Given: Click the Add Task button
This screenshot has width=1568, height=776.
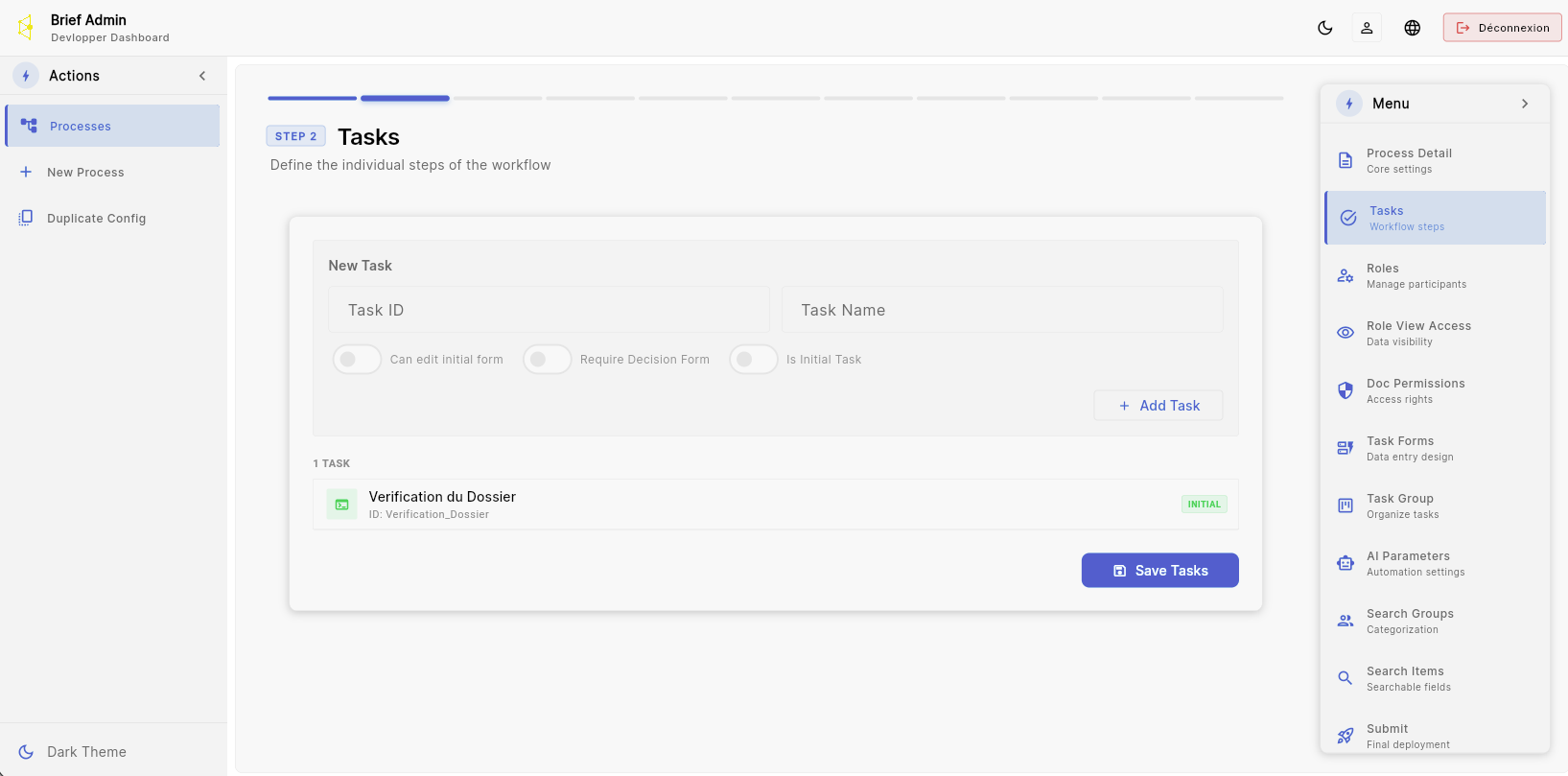Looking at the screenshot, I should click(1158, 406).
